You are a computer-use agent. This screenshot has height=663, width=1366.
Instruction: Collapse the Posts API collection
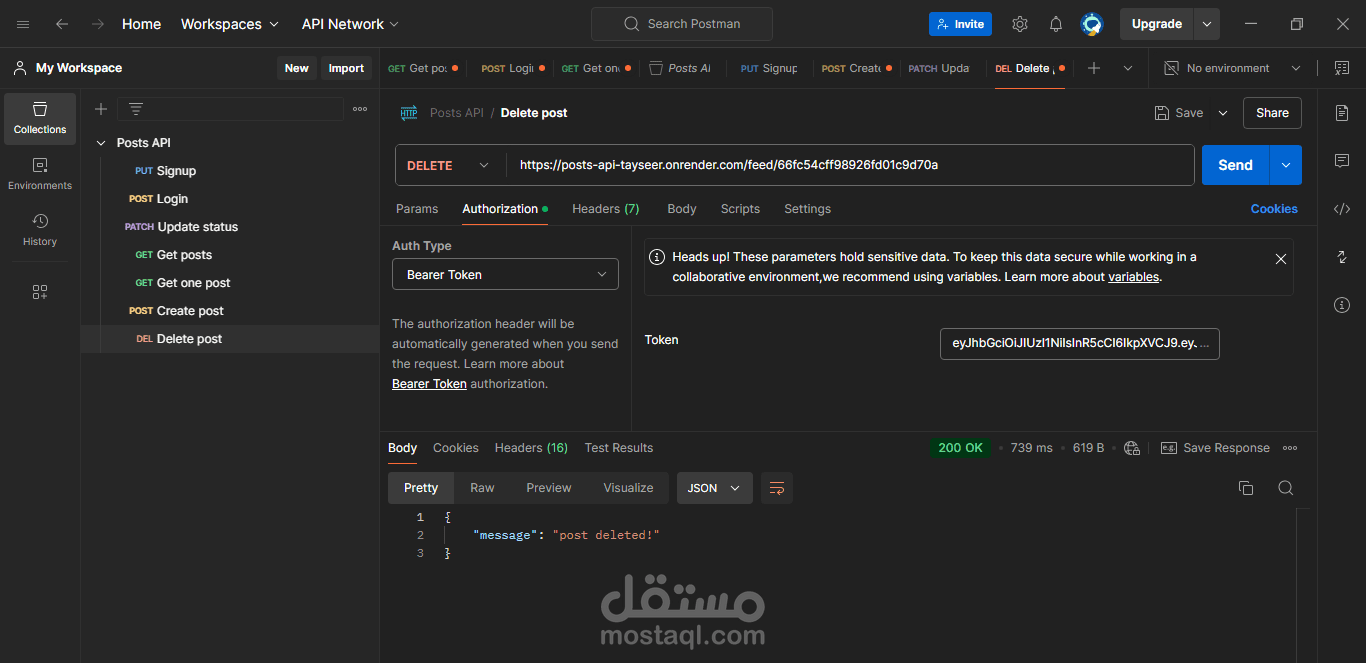[101, 143]
